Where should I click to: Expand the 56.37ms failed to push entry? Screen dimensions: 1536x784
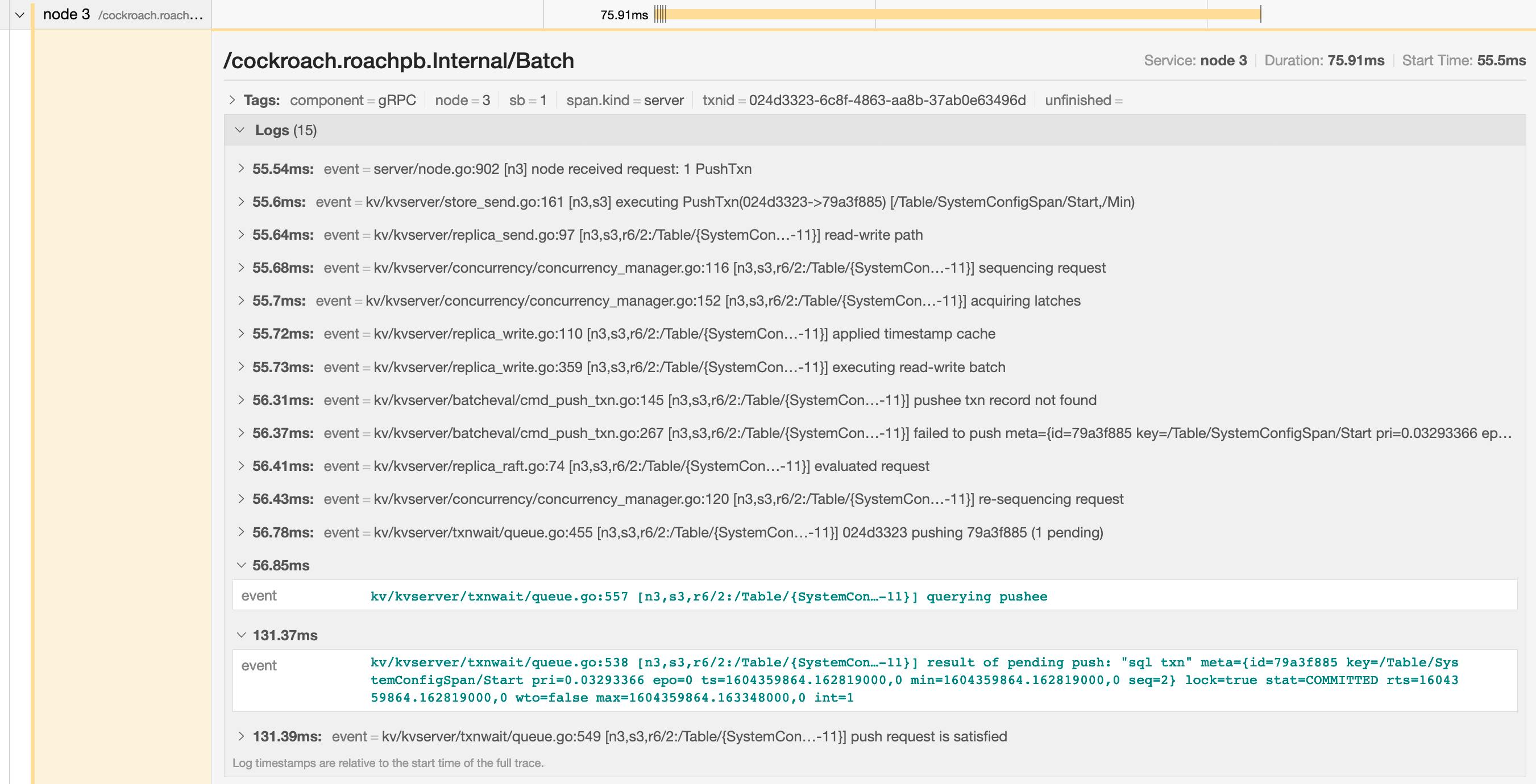[241, 433]
